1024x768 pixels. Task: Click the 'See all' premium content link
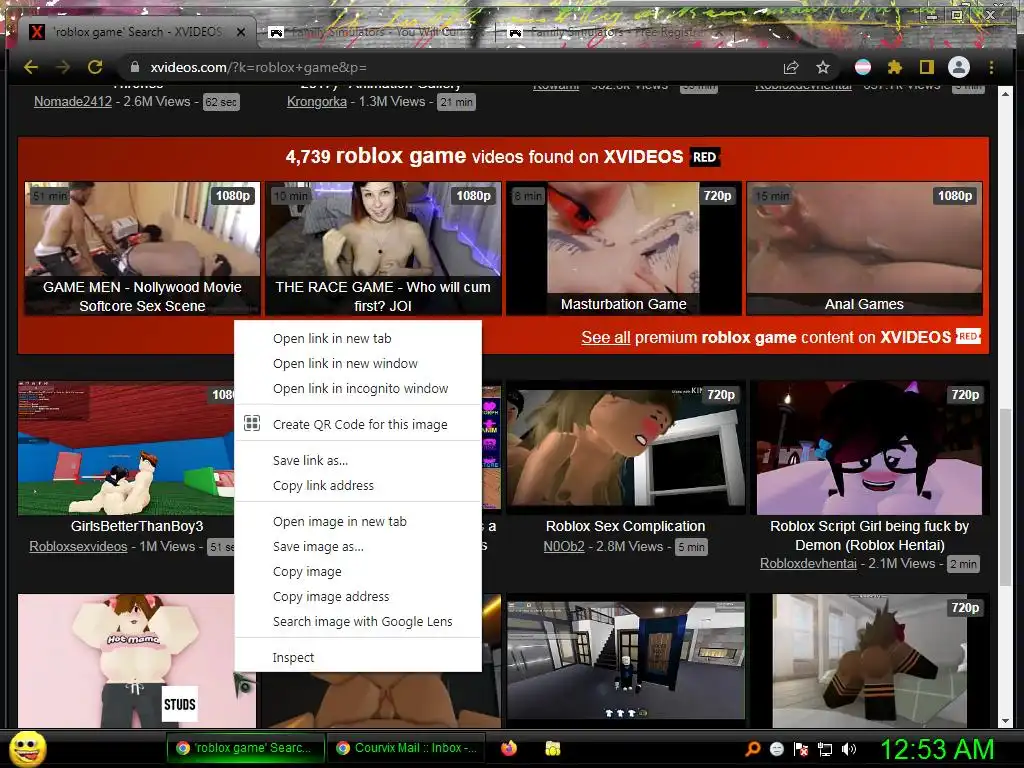[605, 338]
